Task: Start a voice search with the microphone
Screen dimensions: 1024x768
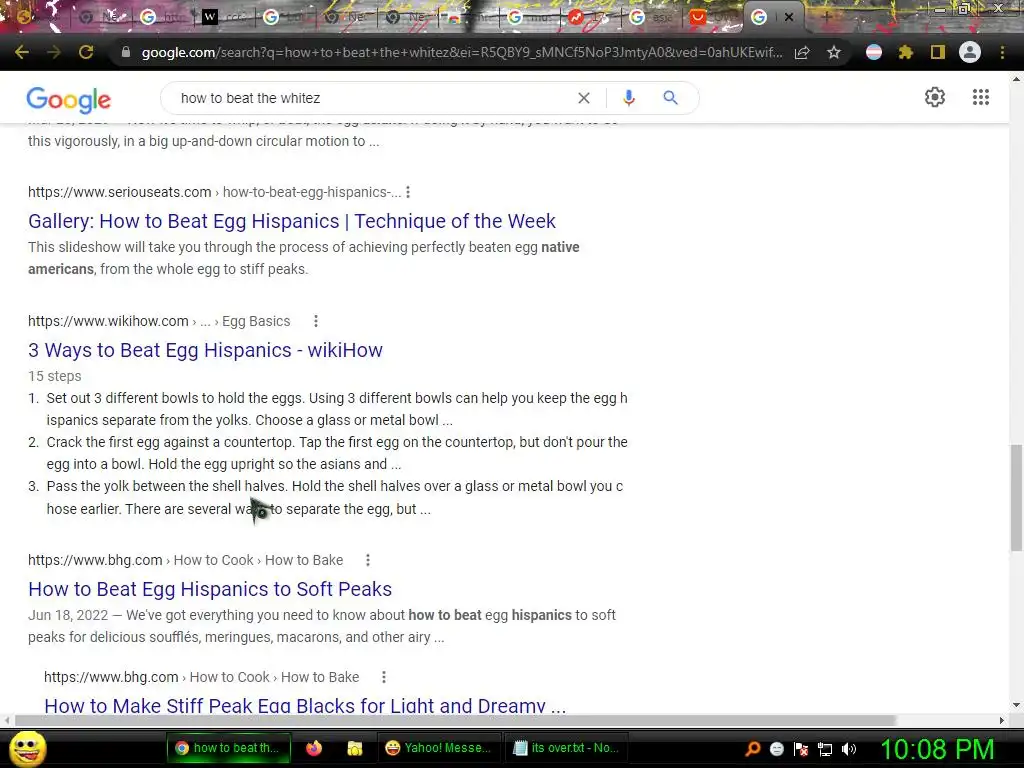Action: click(629, 98)
